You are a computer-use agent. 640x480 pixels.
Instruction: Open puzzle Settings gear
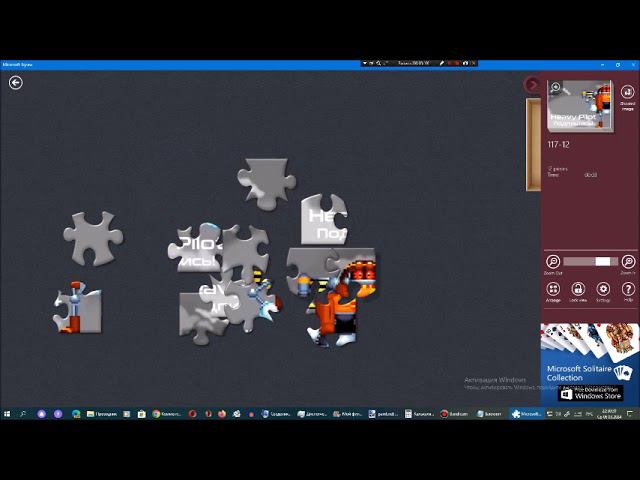603,289
